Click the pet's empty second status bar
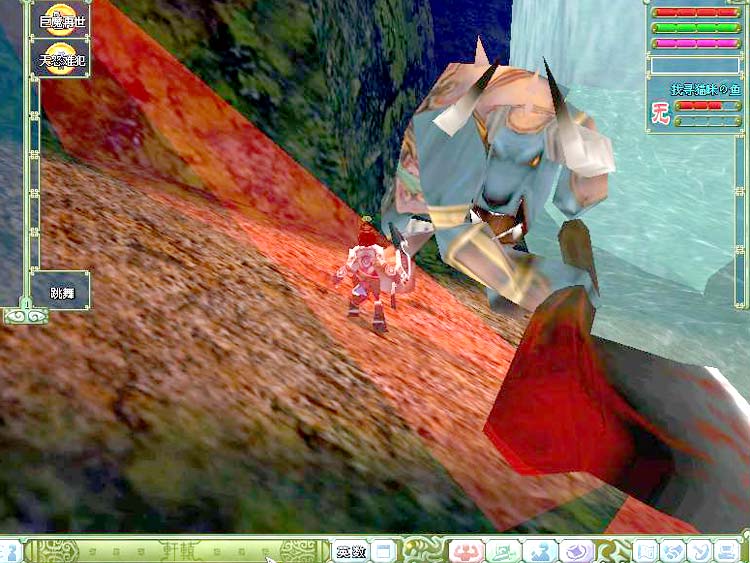 (x=708, y=121)
